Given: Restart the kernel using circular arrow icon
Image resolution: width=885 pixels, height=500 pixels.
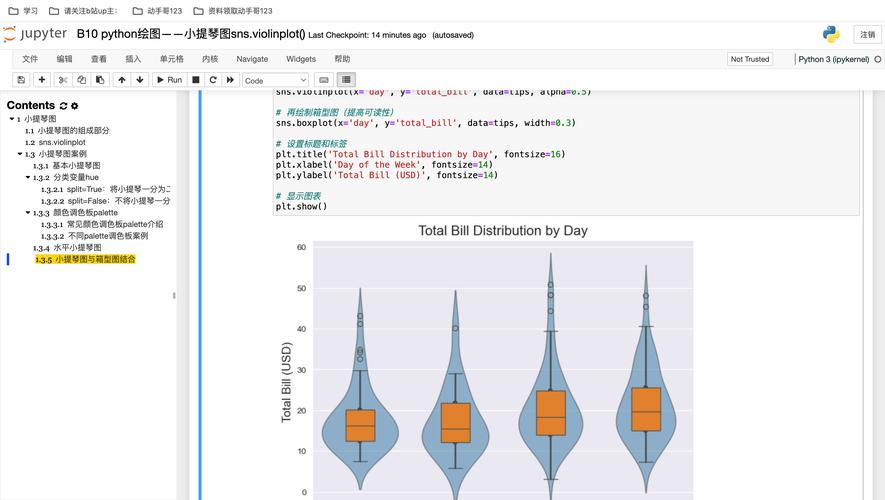Looking at the screenshot, I should pyautogui.click(x=213, y=80).
